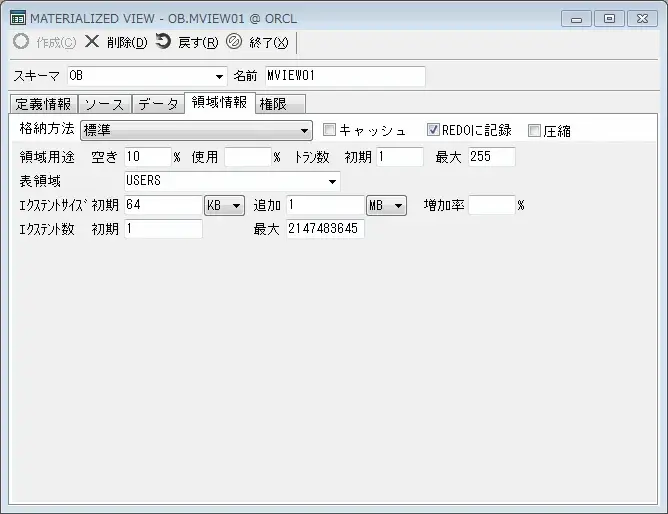Viewport: 668px width, 514px height.
Task: Click the 名前 field containing MVIEW01
Action: point(345,76)
